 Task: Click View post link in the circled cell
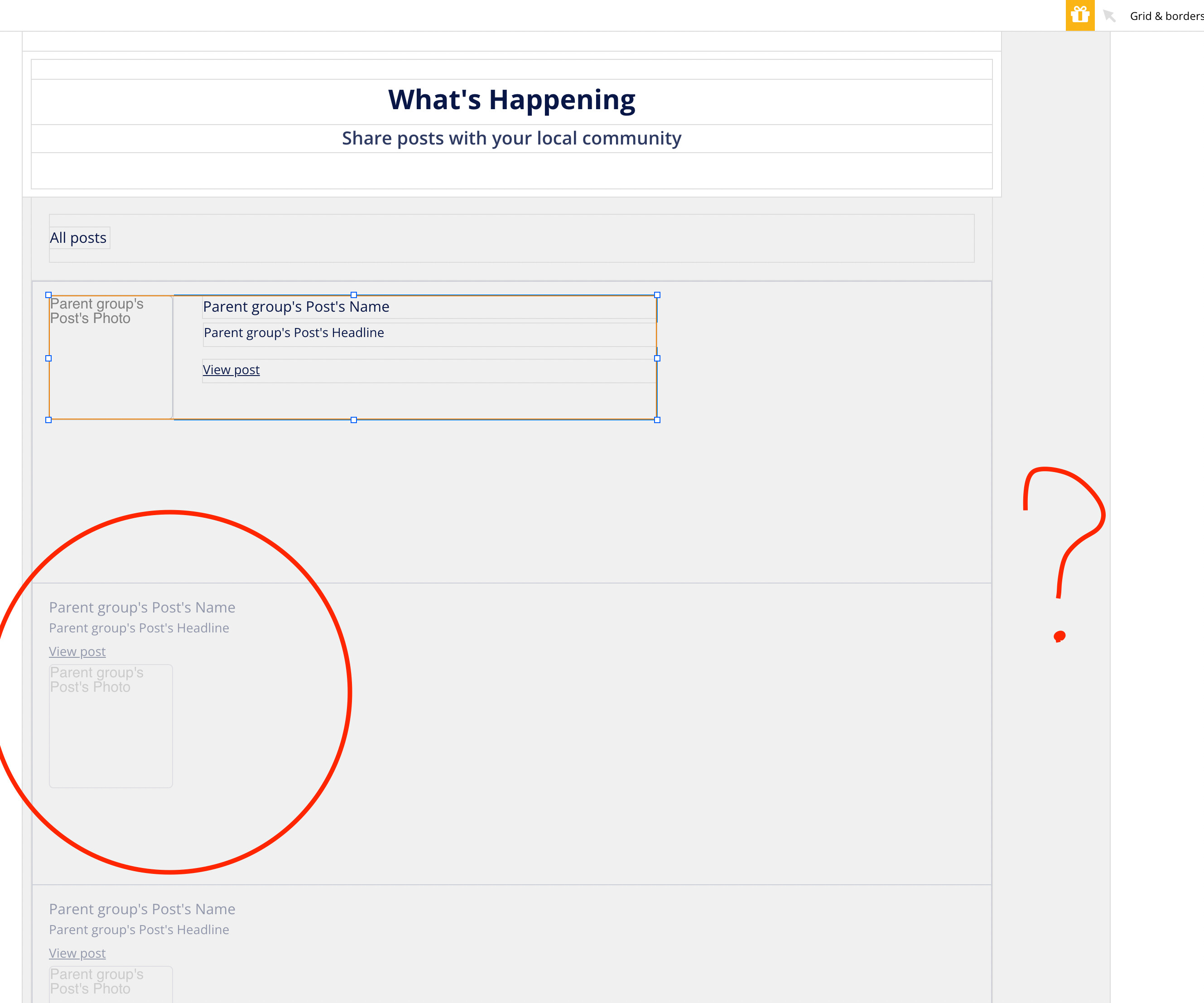(x=77, y=651)
